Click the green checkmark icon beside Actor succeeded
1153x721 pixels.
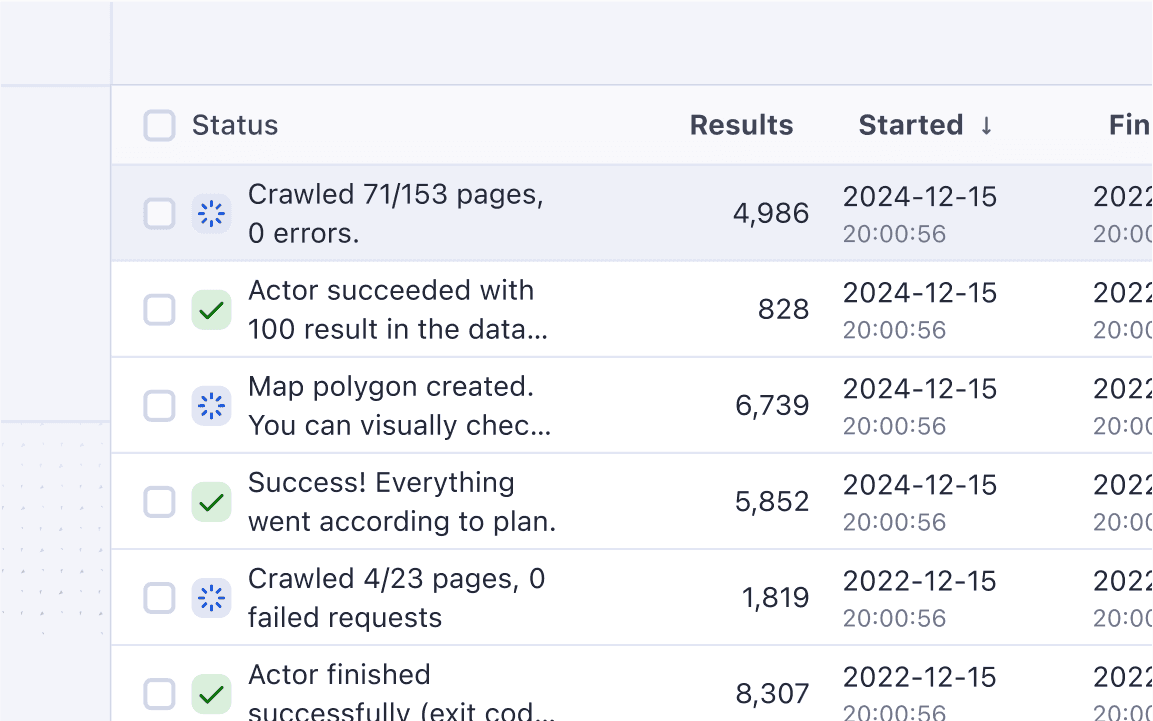point(211,310)
